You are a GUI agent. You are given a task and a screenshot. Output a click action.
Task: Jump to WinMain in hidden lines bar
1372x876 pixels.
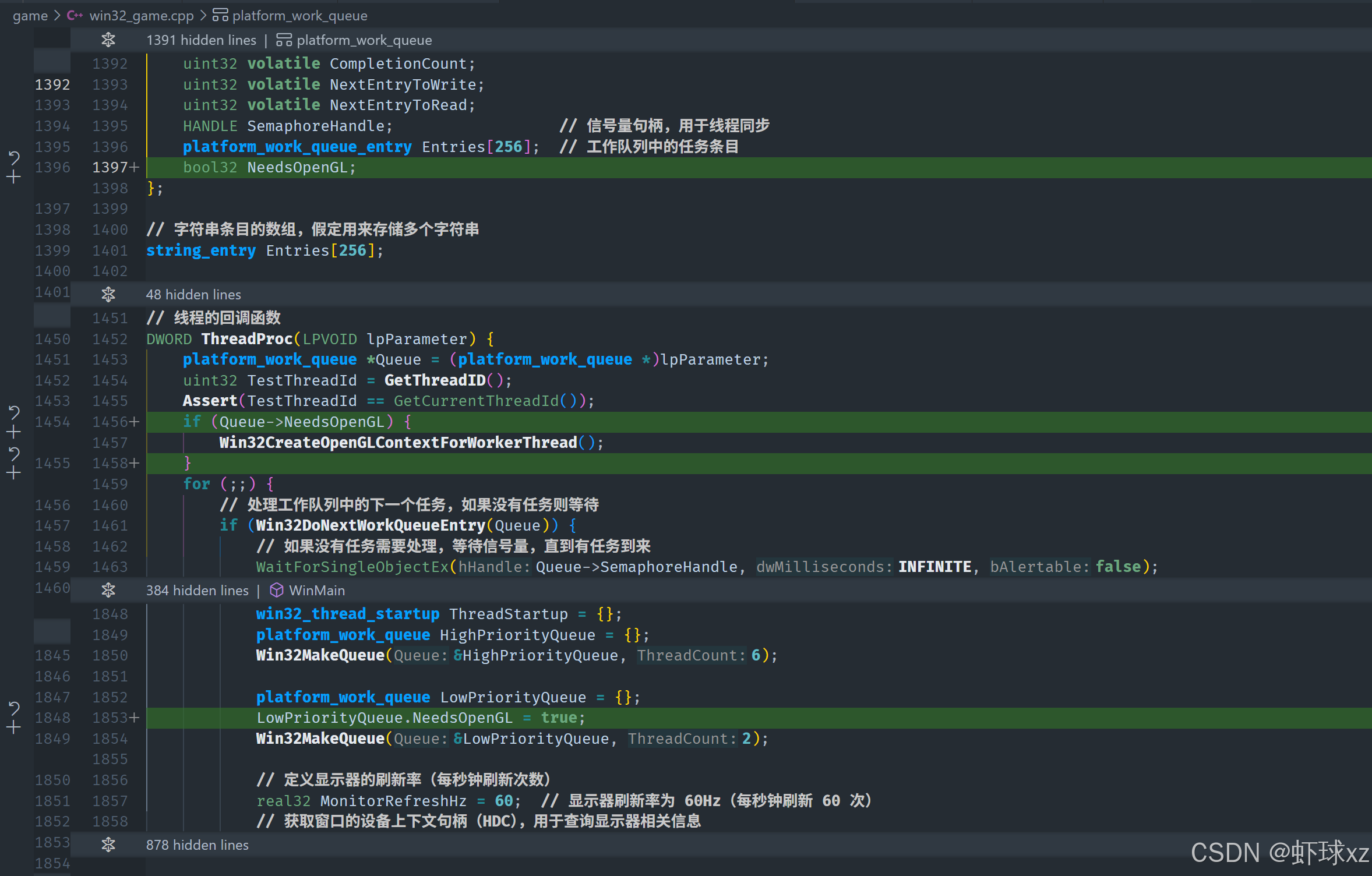pos(316,591)
